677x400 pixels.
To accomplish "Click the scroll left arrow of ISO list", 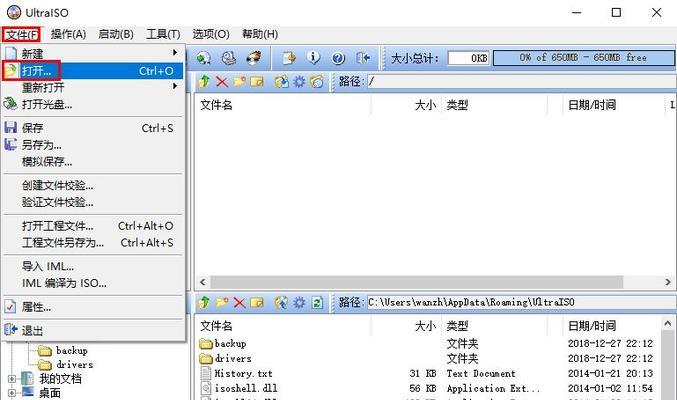I will click(202, 282).
